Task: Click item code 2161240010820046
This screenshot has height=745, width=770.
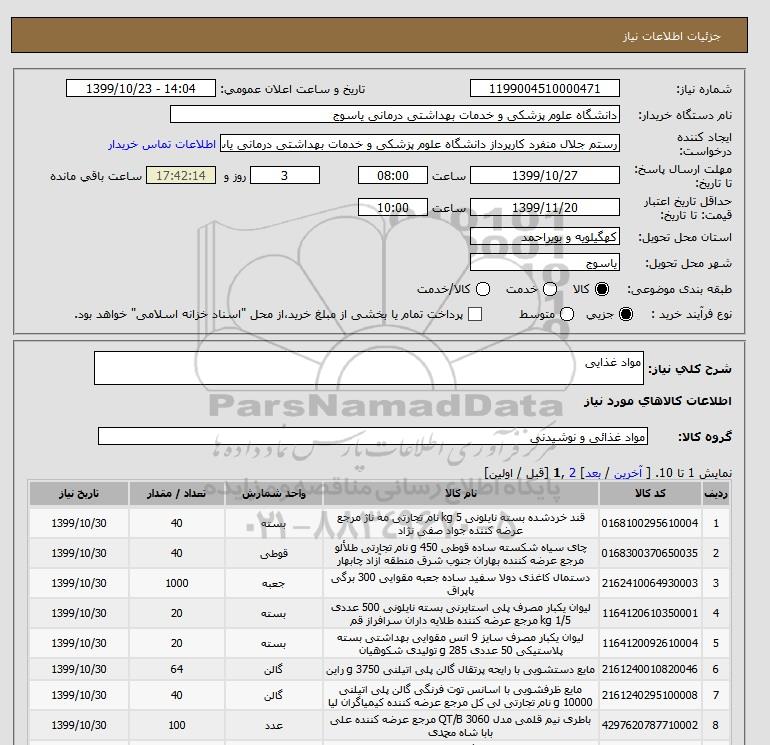Action: point(650,669)
